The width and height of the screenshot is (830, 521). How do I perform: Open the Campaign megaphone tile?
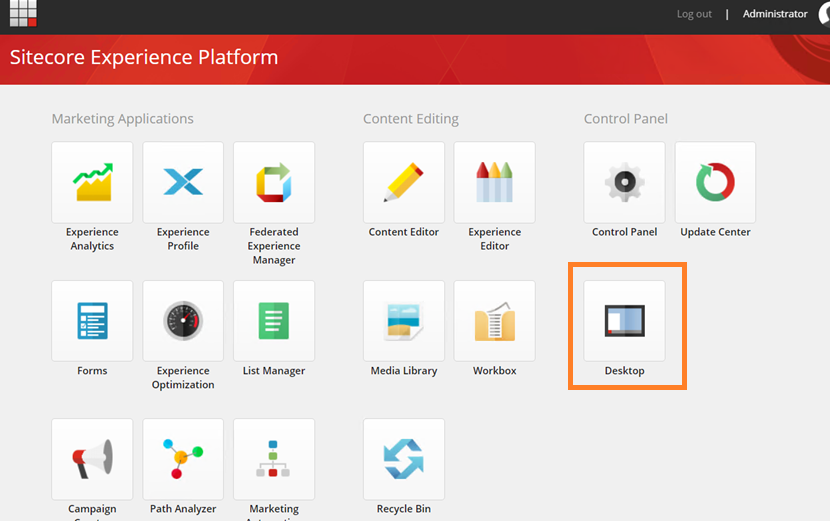(x=92, y=459)
